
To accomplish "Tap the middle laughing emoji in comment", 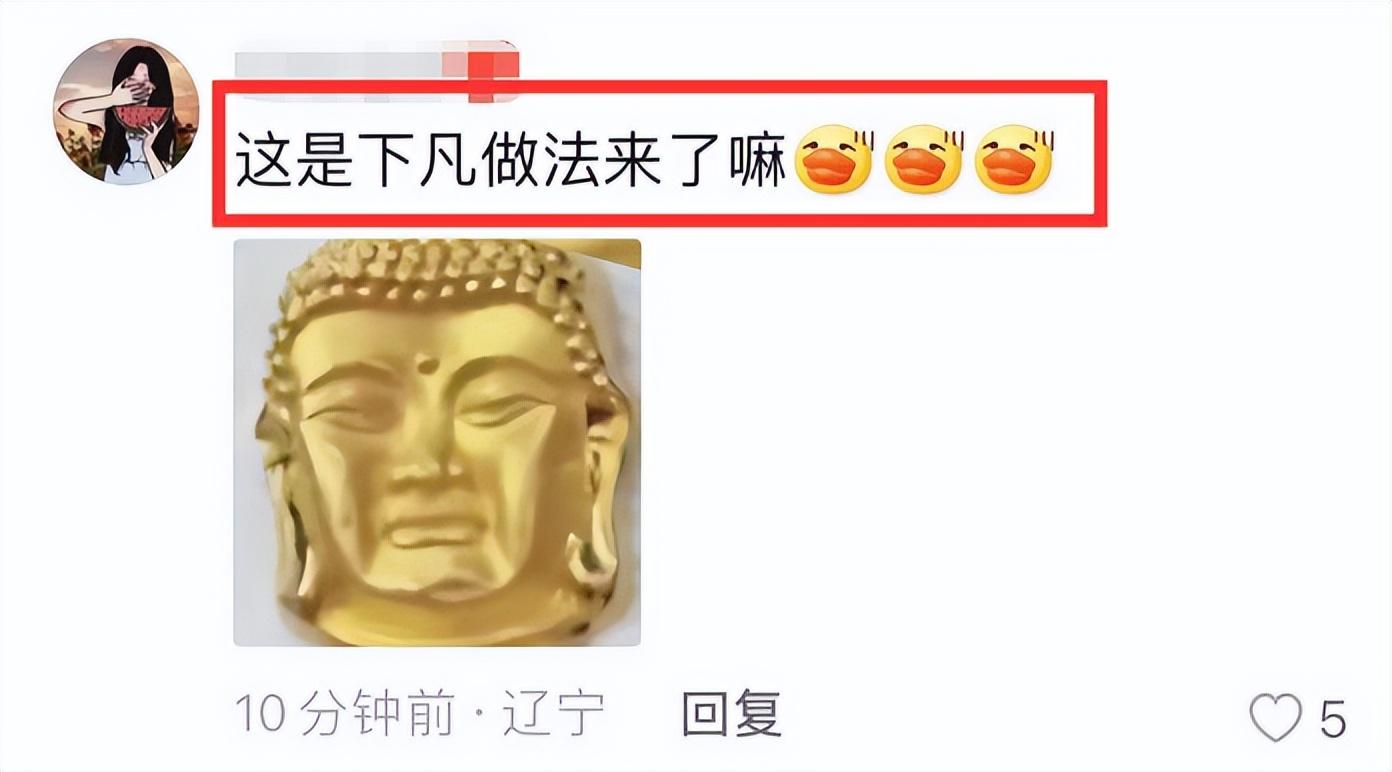I will point(924,158).
